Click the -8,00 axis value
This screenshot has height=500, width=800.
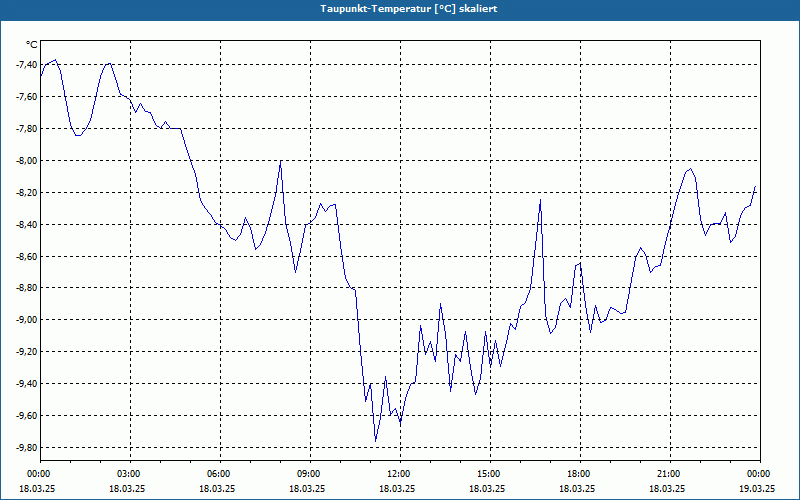[x=27, y=161]
